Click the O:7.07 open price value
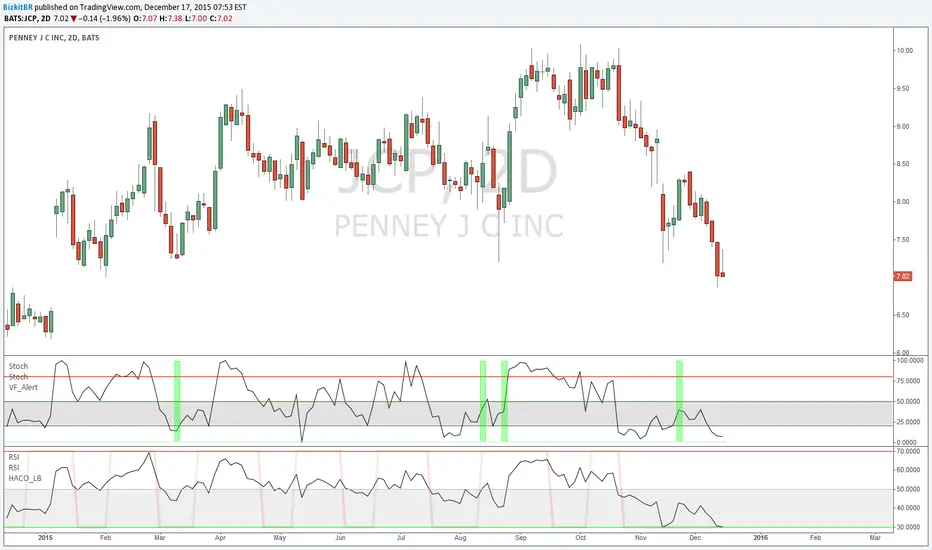Screen dimensions: 932x550 (145, 18)
